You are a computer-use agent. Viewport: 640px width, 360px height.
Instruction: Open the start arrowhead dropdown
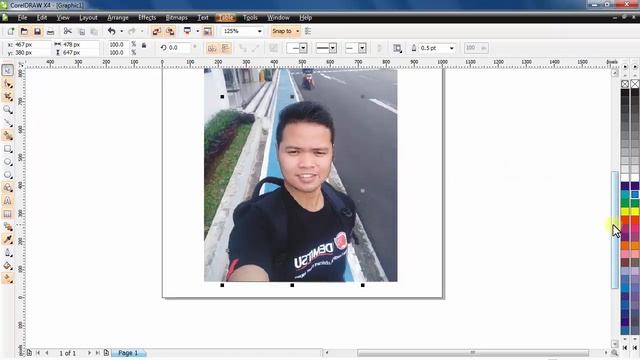(303, 48)
